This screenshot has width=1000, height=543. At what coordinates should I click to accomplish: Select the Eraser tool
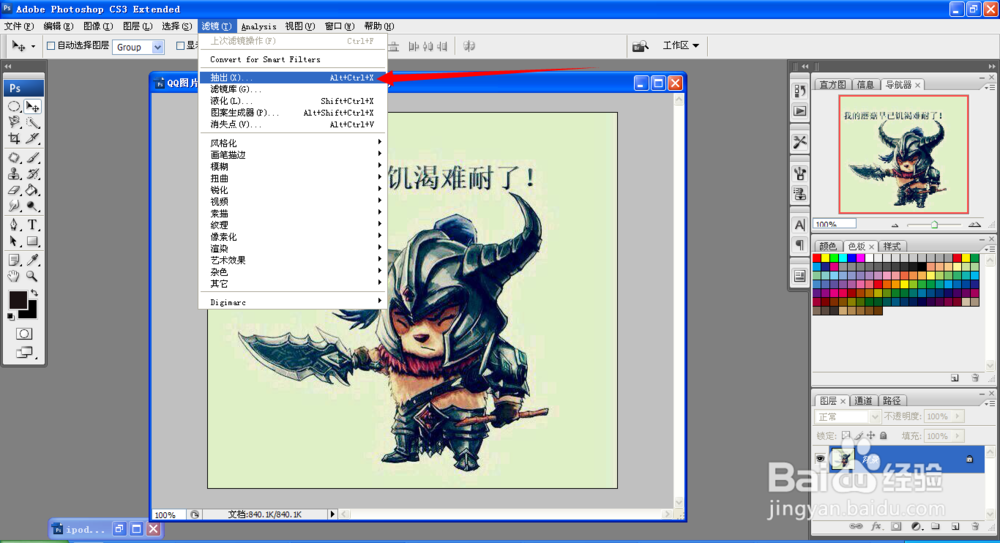[x=14, y=190]
